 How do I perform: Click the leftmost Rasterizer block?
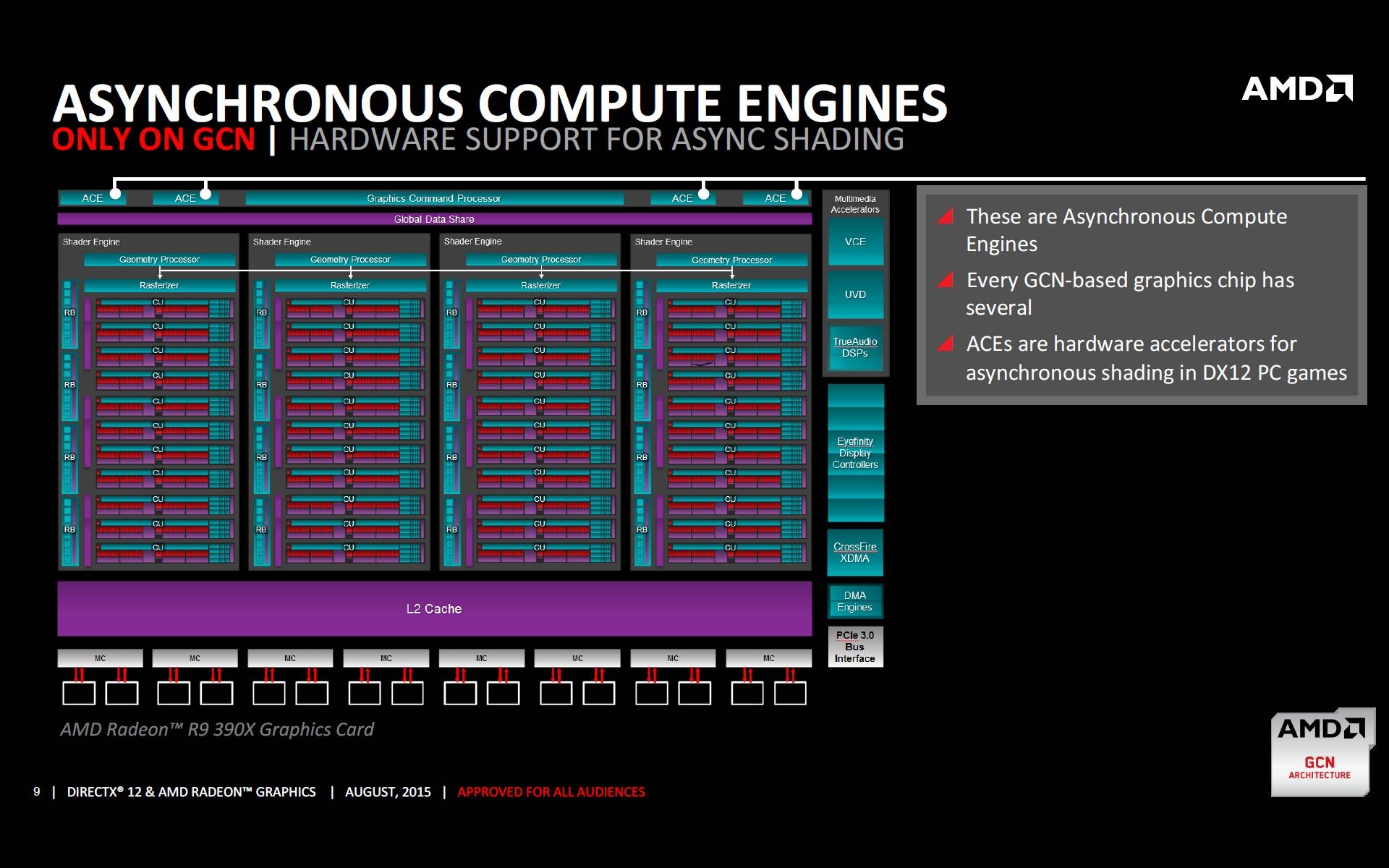tap(159, 286)
